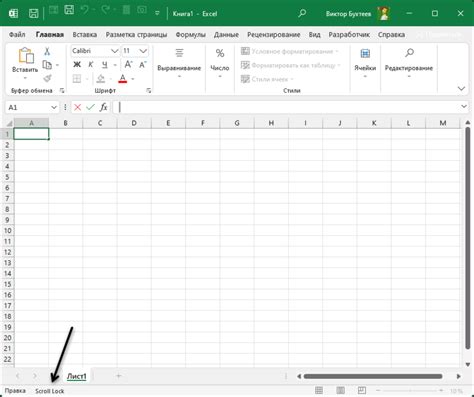This screenshot has width=474, height=397.
Task: Expand the formula bar chevron
Action: click(x=464, y=107)
